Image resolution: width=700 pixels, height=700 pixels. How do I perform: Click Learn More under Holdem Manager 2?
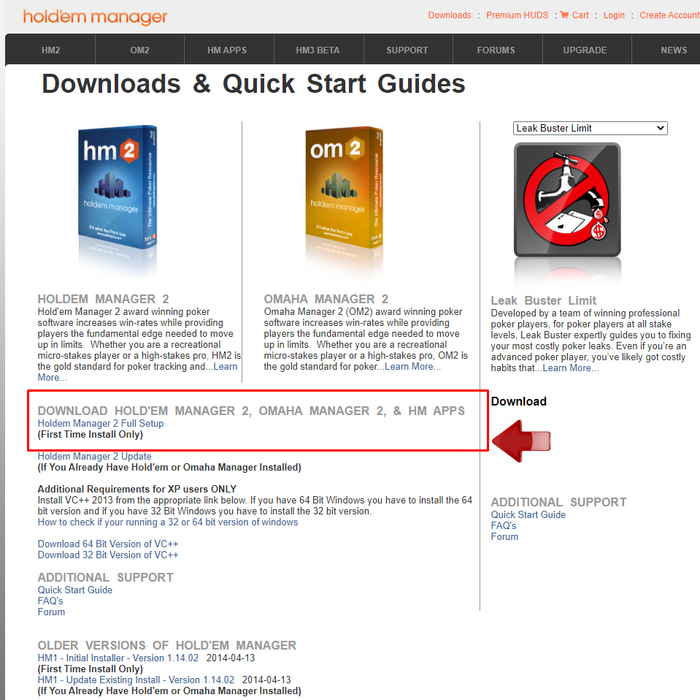click(225, 367)
